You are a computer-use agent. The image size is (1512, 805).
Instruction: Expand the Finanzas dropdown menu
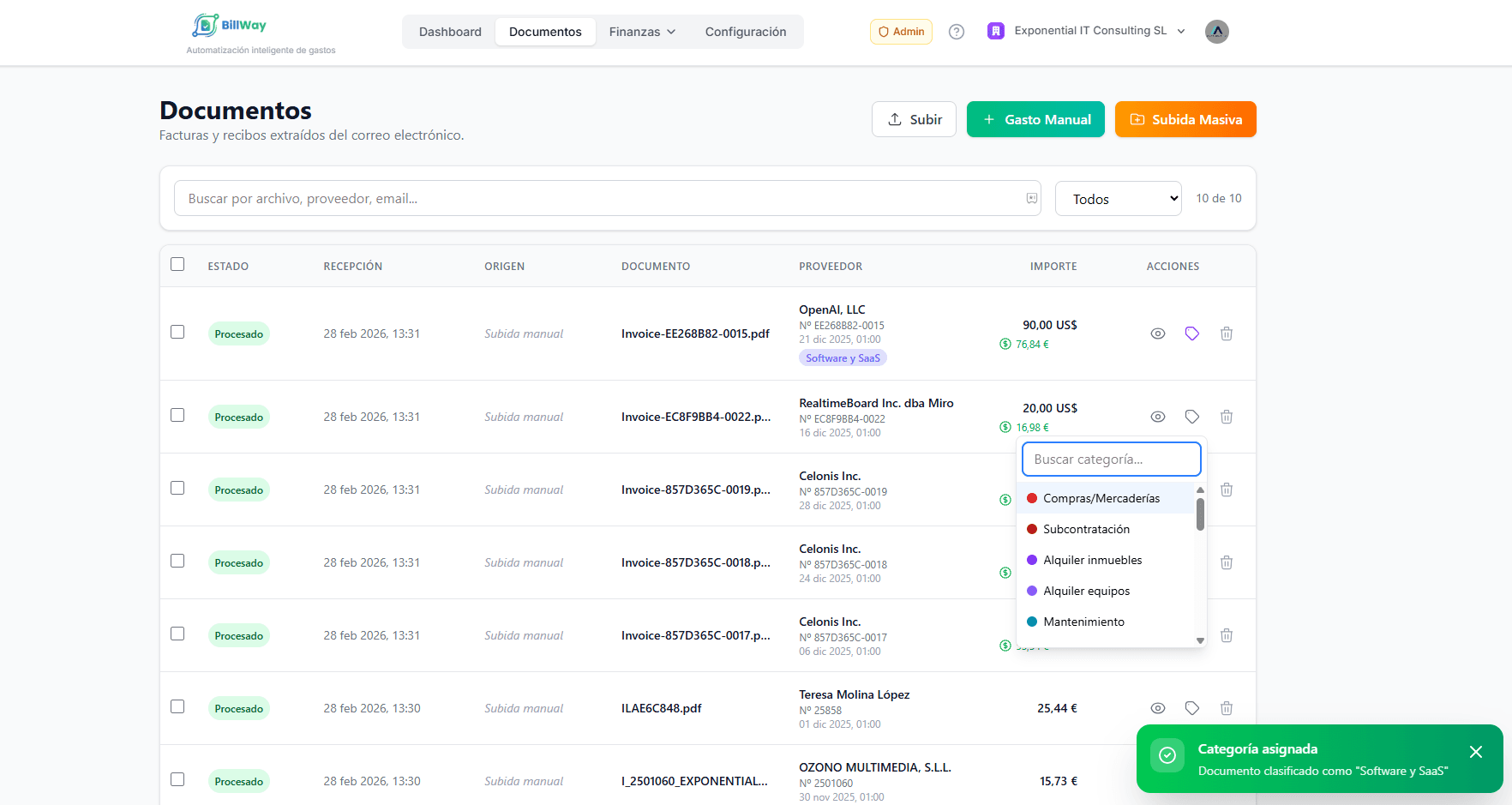(x=642, y=32)
